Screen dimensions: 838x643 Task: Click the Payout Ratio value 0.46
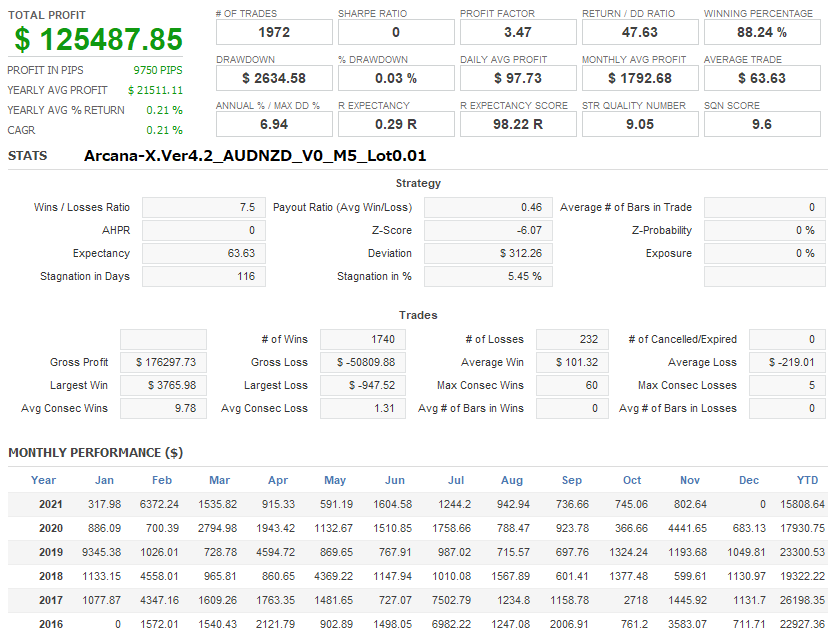(488, 207)
